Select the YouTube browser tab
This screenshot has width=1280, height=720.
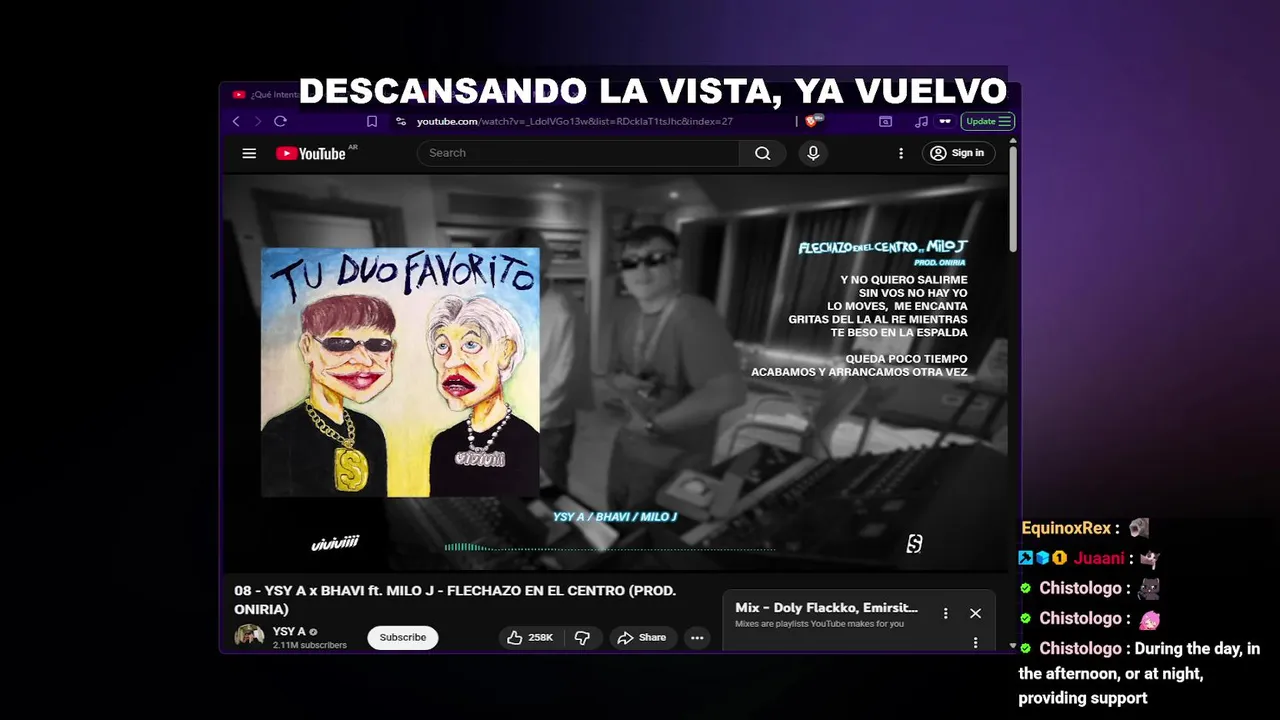click(x=265, y=95)
